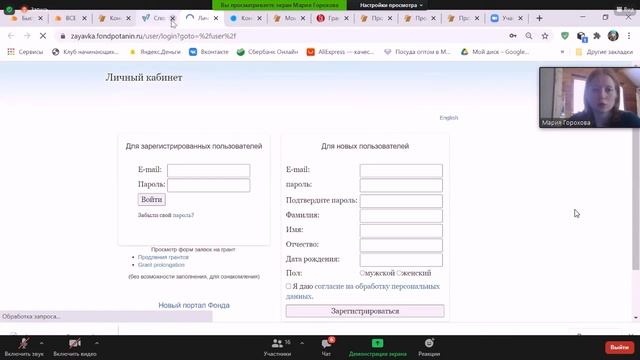Click the Войти login button

tap(151, 200)
